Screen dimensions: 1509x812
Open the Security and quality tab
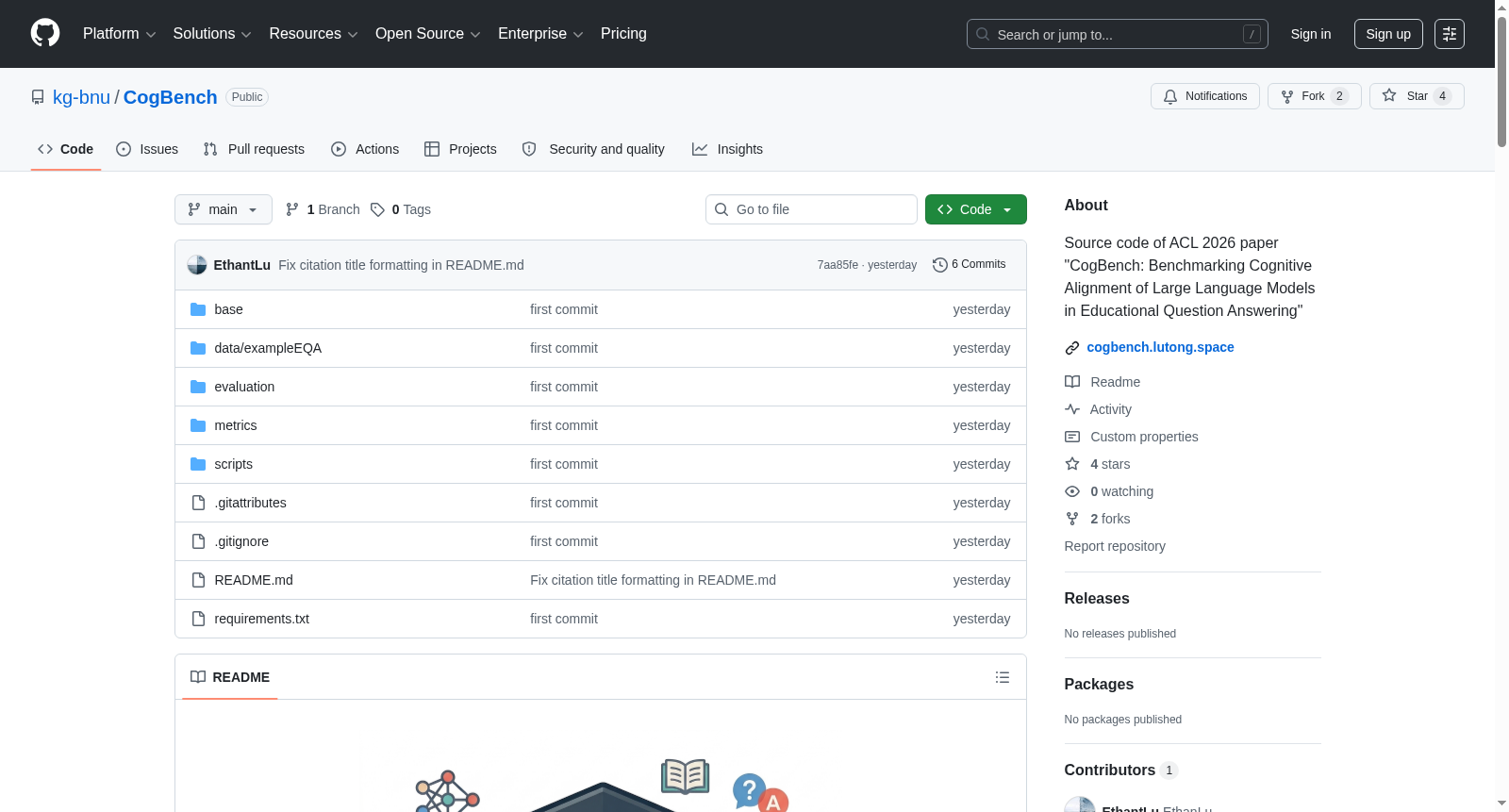[x=593, y=149]
